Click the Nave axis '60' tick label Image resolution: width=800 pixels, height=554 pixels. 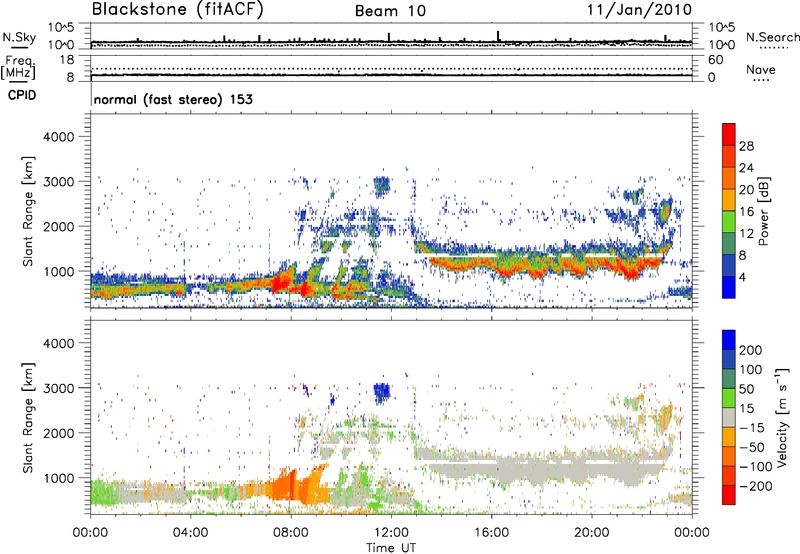[715, 60]
